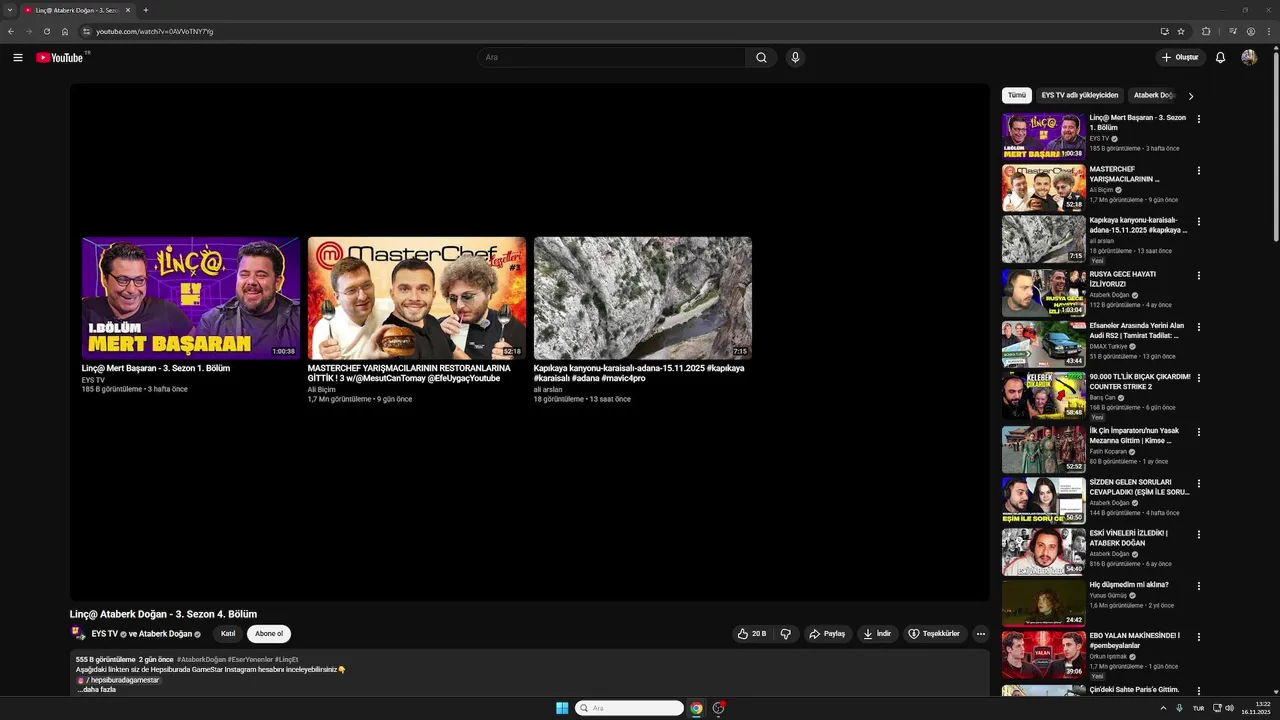The image size is (1280, 720).
Task: Click the Chrome icon in taskbar
Action: click(x=696, y=708)
